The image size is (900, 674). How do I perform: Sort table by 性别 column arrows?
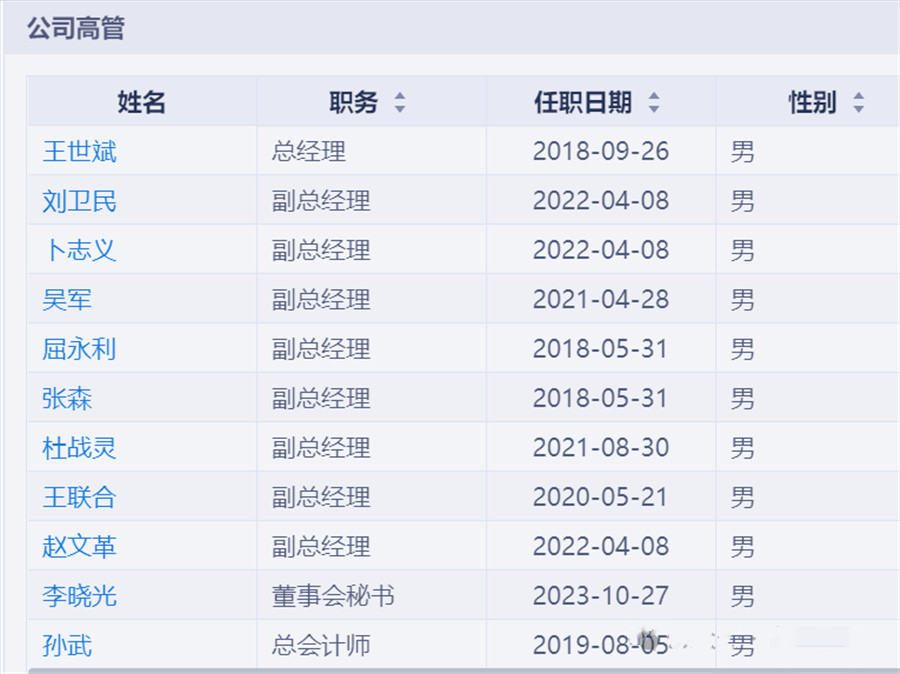coord(859,102)
